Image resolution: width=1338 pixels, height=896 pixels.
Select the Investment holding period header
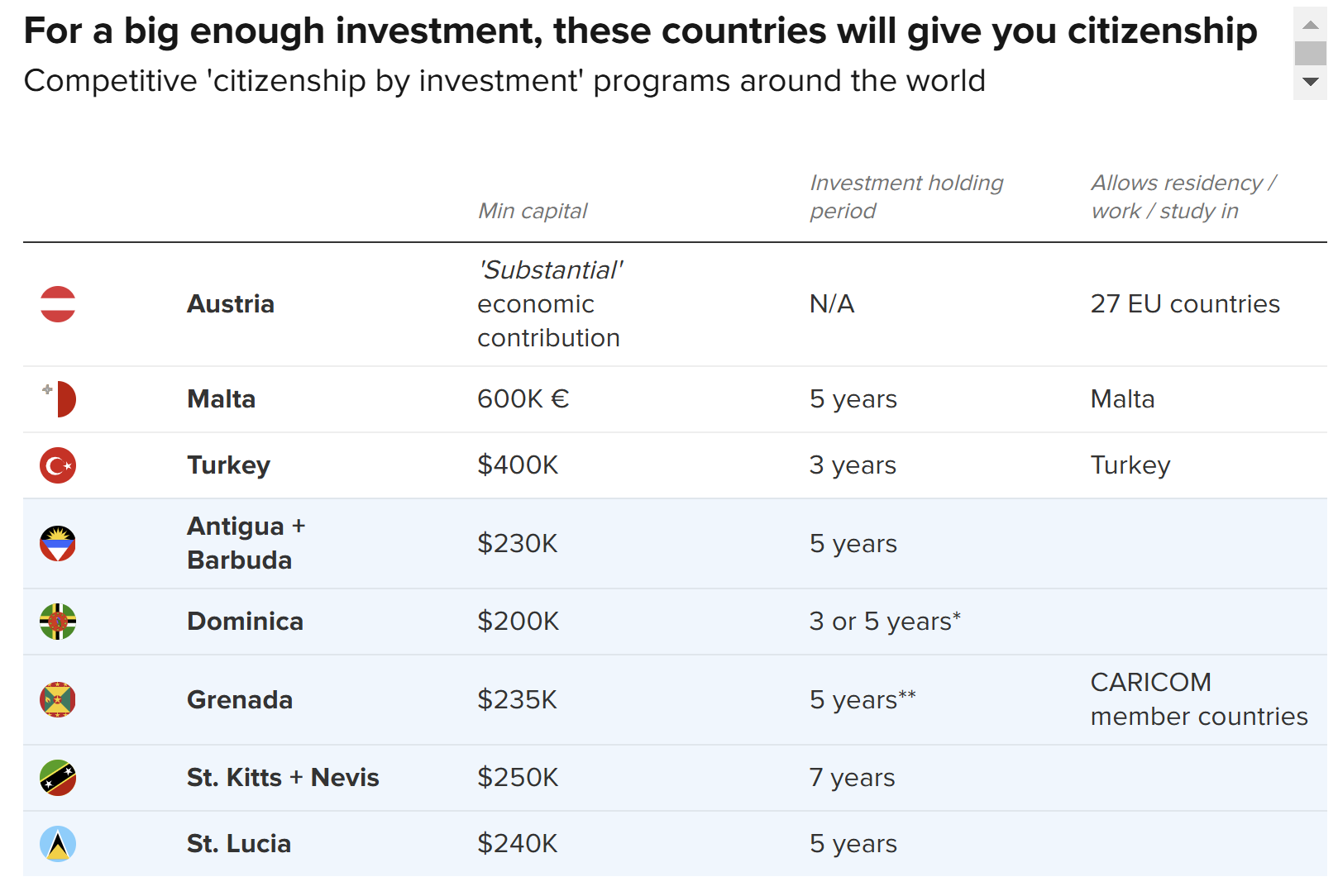[906, 197]
